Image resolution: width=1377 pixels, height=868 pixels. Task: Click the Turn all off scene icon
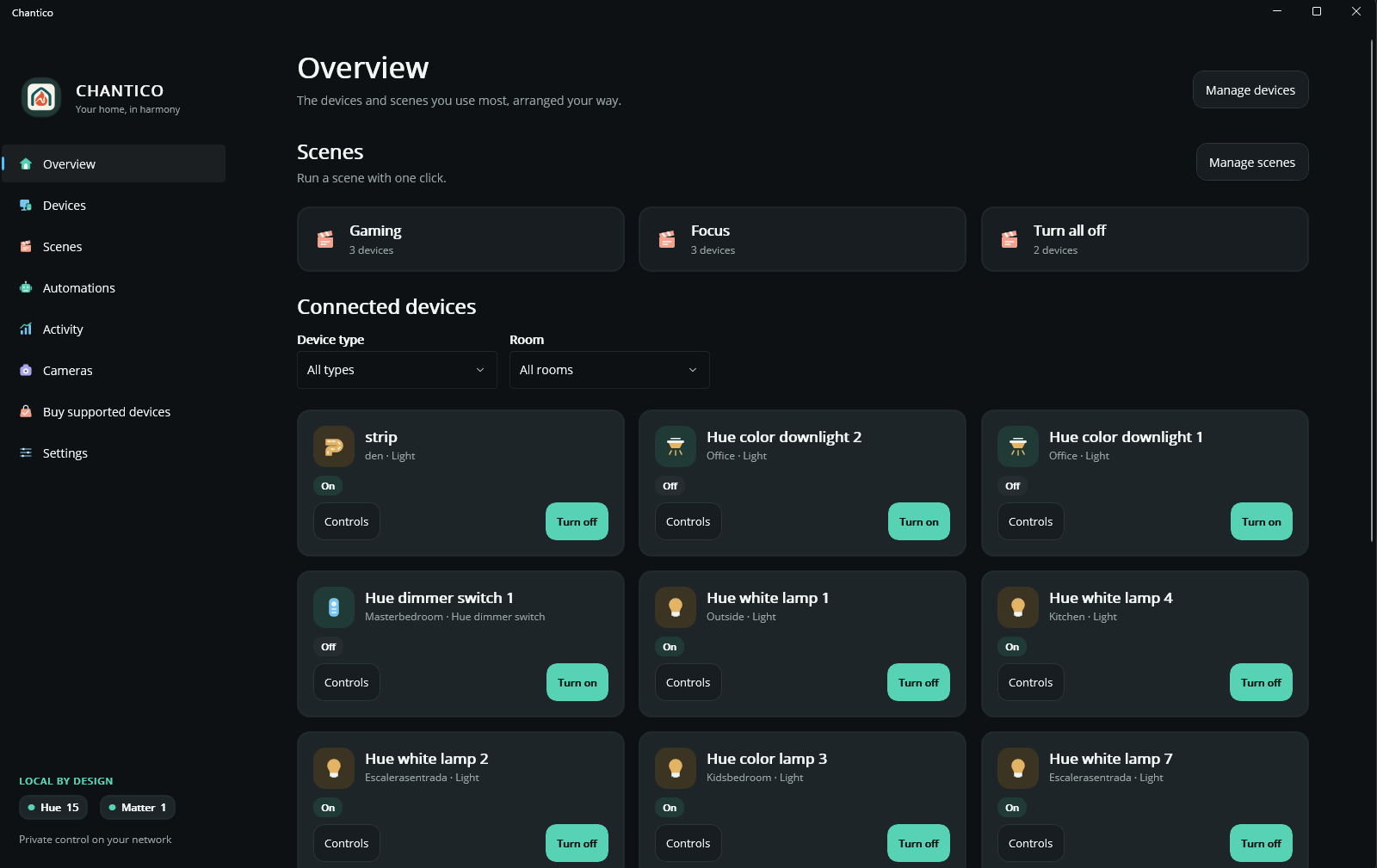point(1010,239)
